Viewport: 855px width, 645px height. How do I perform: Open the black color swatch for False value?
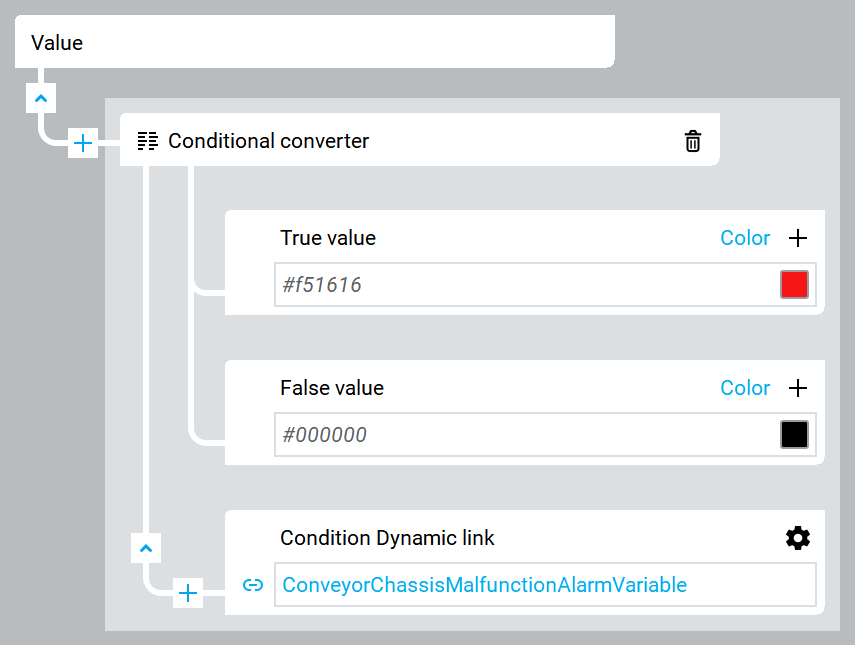point(794,435)
